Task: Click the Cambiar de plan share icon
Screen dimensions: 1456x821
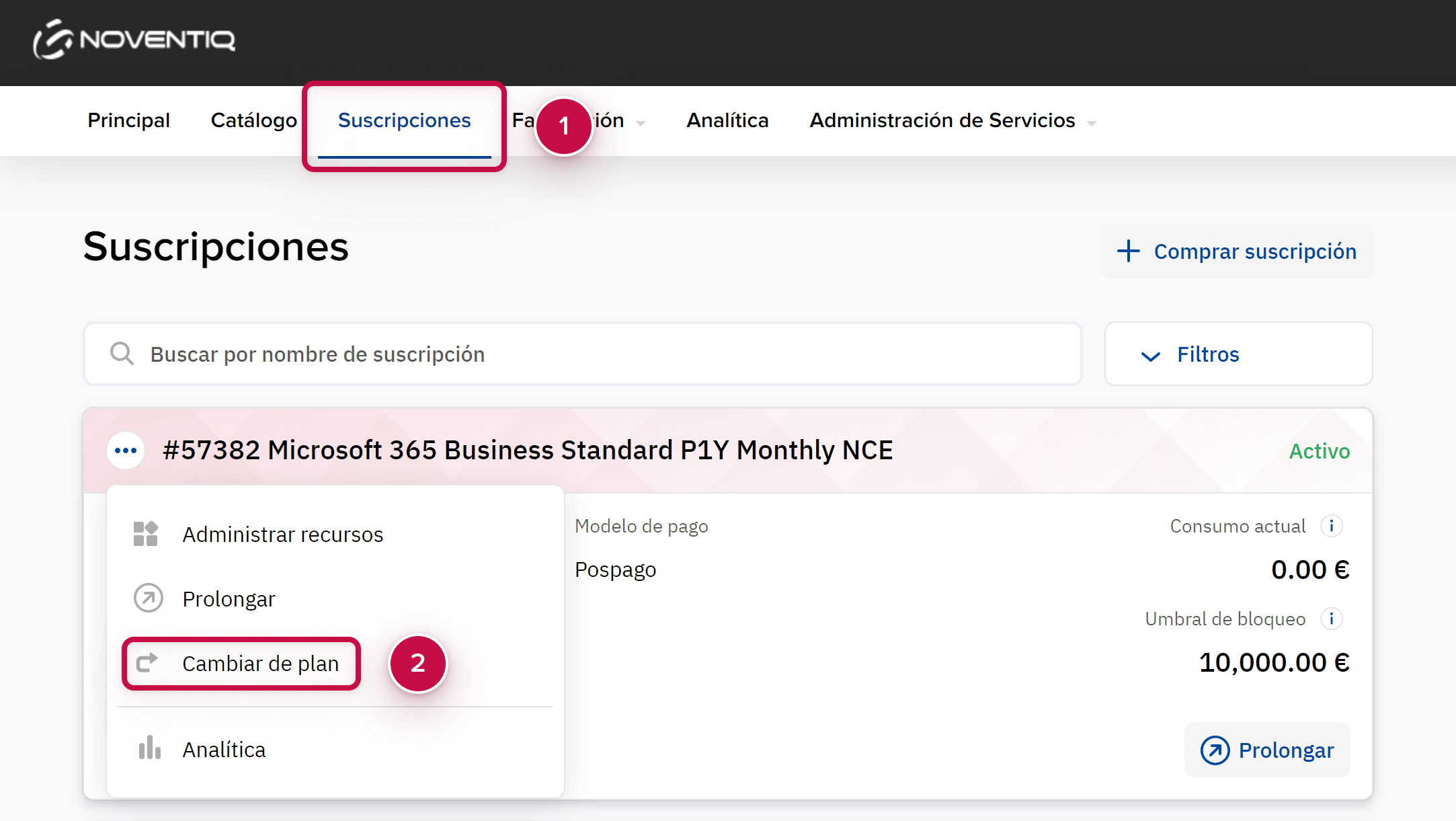Action: click(147, 663)
